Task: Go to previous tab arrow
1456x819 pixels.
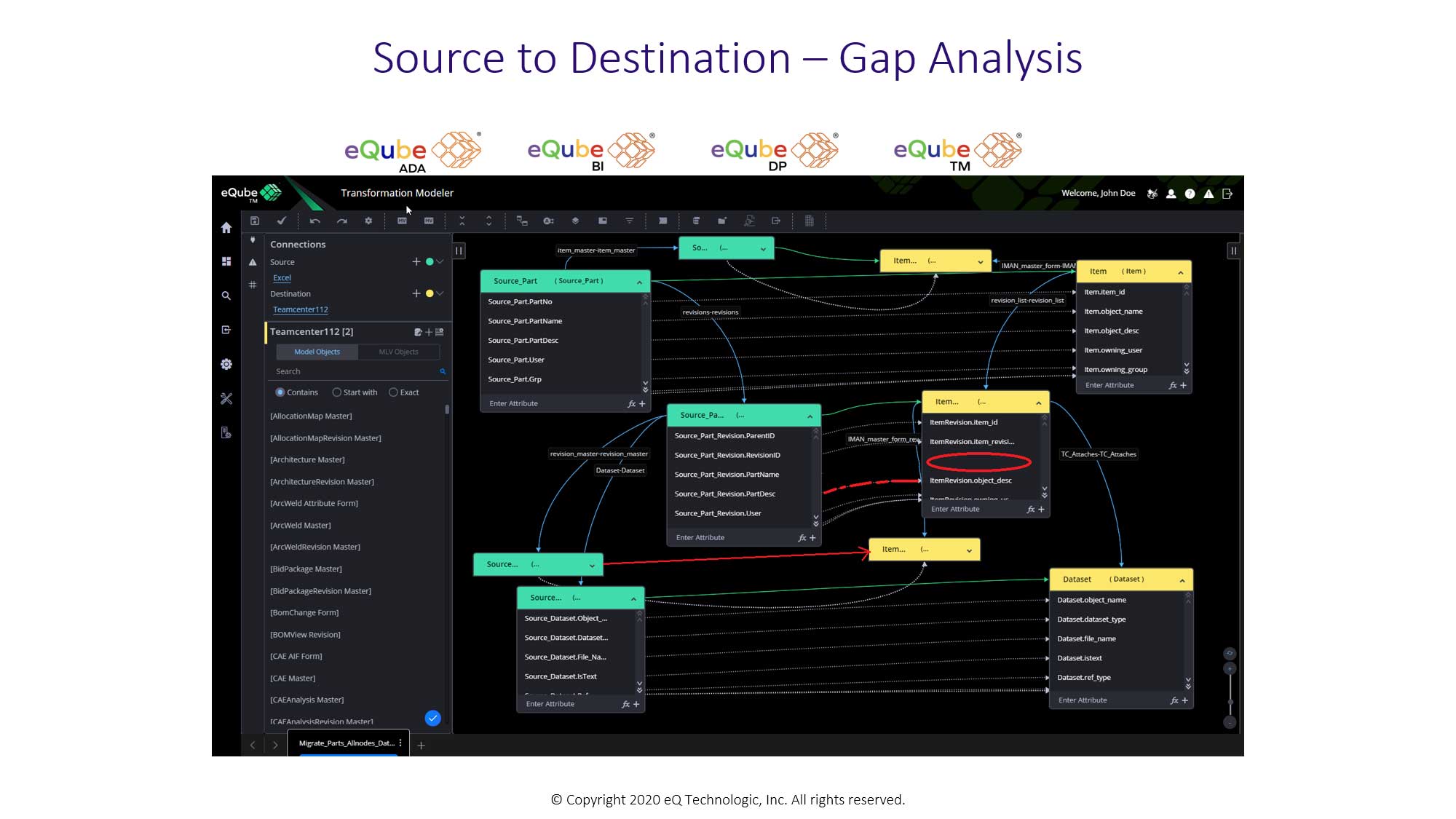Action: coord(253,745)
